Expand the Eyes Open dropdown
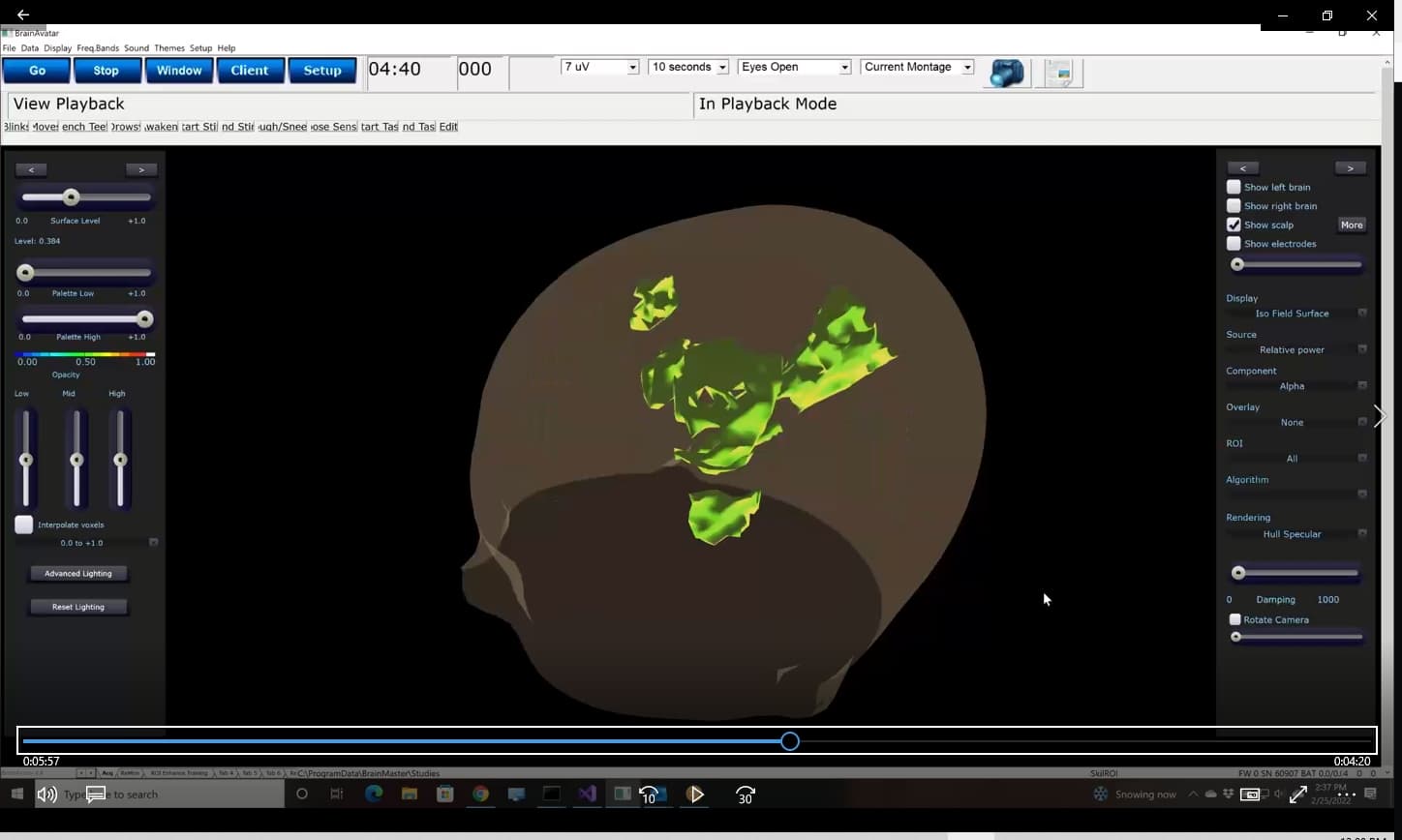This screenshot has height=840, width=1402. coord(795,67)
